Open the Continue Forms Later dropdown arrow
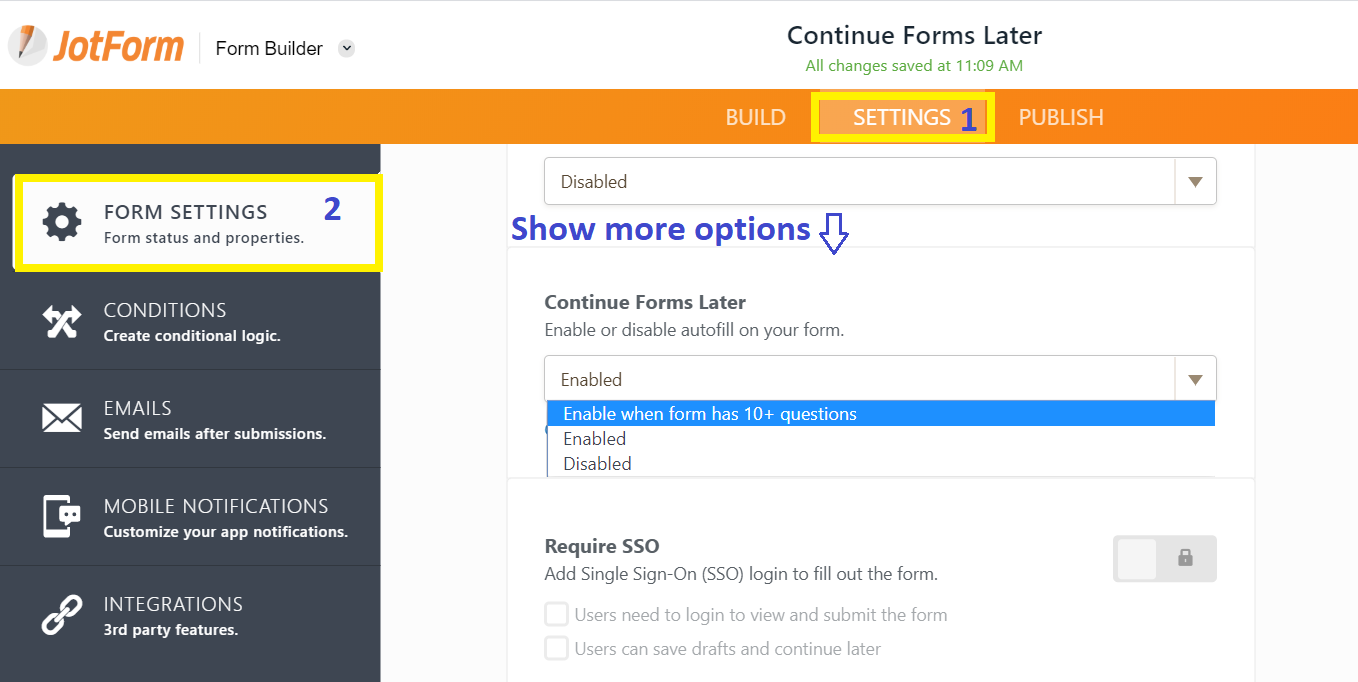 coord(1194,380)
